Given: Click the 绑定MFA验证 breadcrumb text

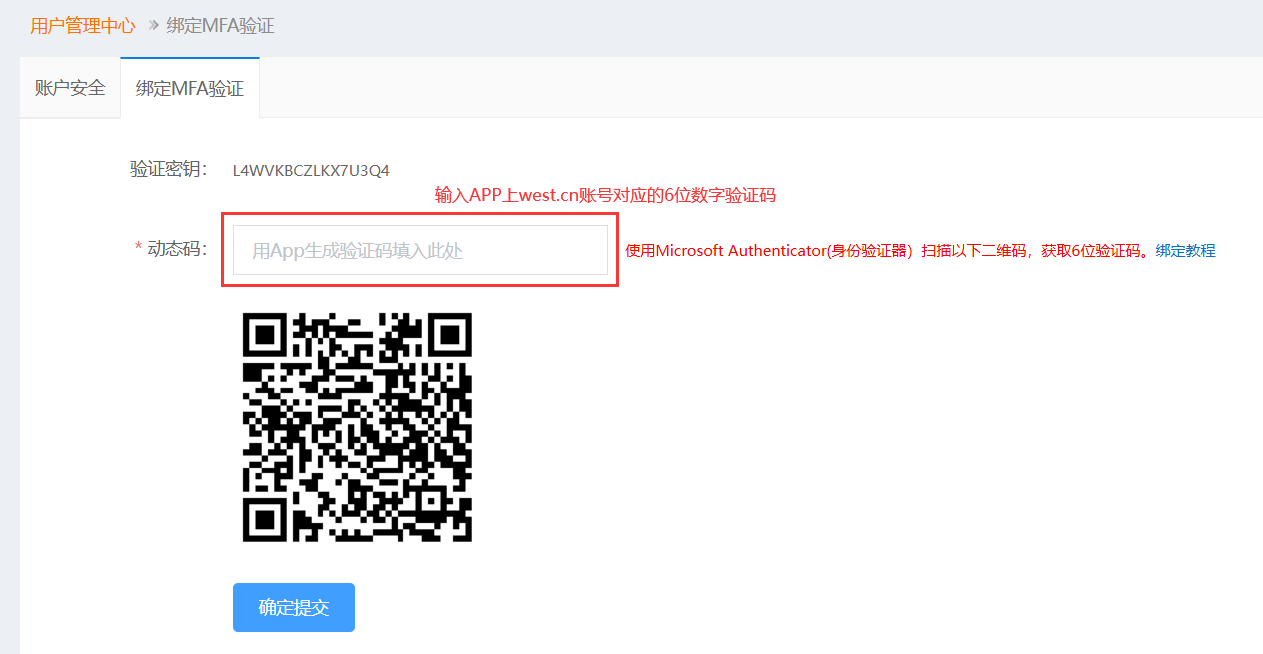Looking at the screenshot, I should (x=220, y=26).
